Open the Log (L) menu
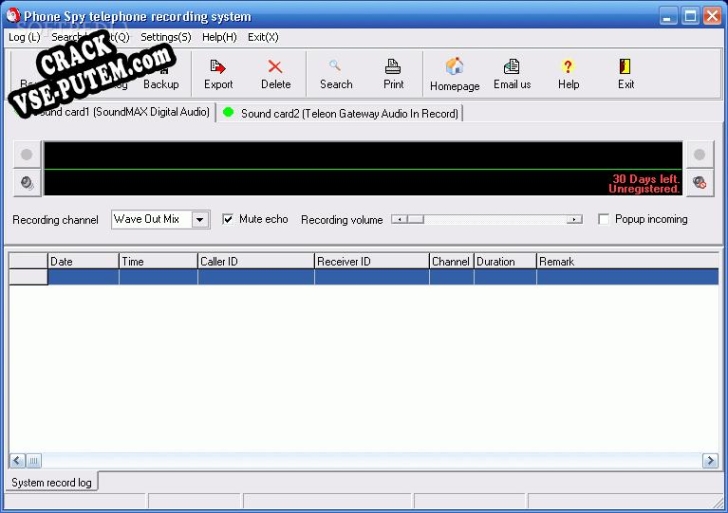 25,37
